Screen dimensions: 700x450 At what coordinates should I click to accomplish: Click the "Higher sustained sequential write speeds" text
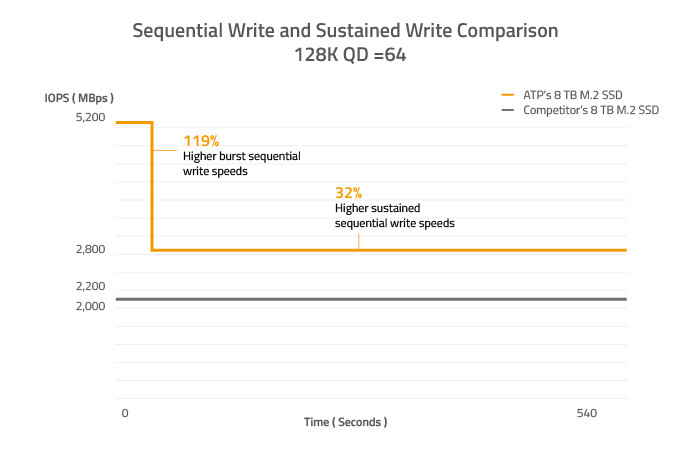click(393, 216)
